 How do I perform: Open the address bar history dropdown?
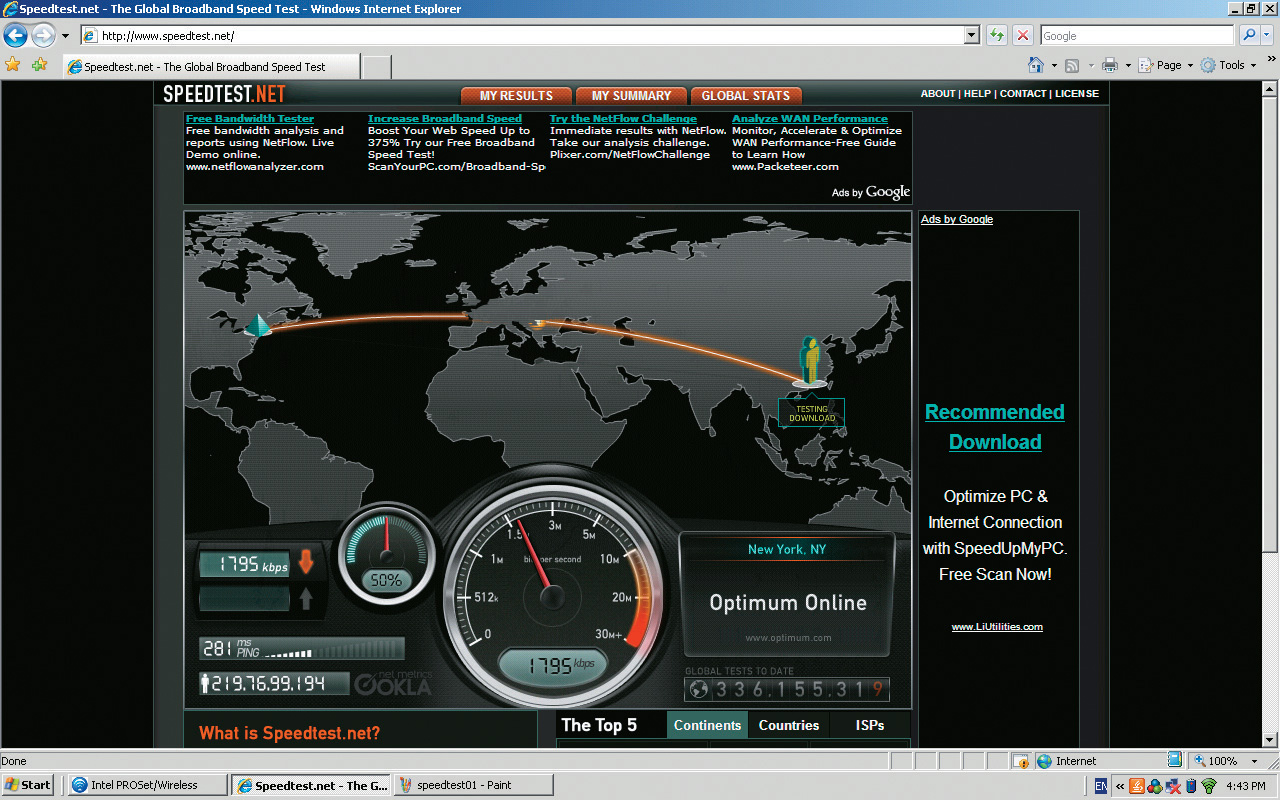coord(972,35)
